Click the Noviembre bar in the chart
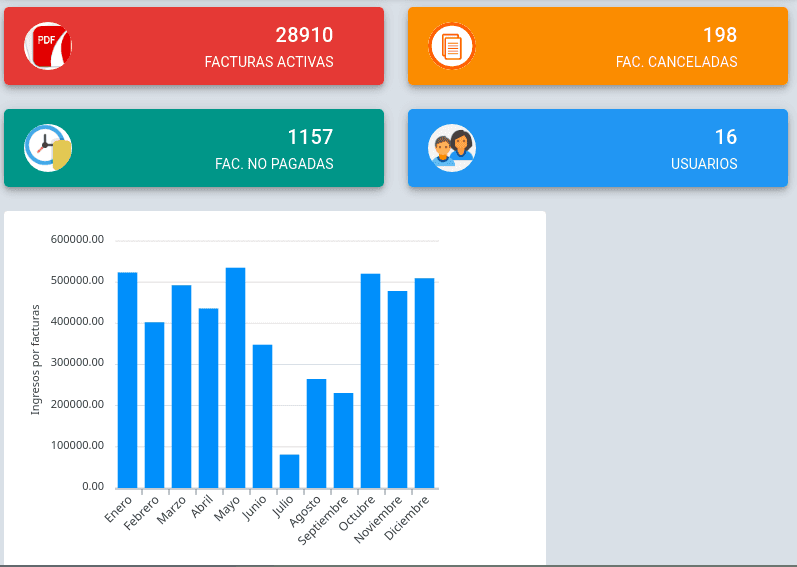797x567 pixels. click(x=397, y=390)
